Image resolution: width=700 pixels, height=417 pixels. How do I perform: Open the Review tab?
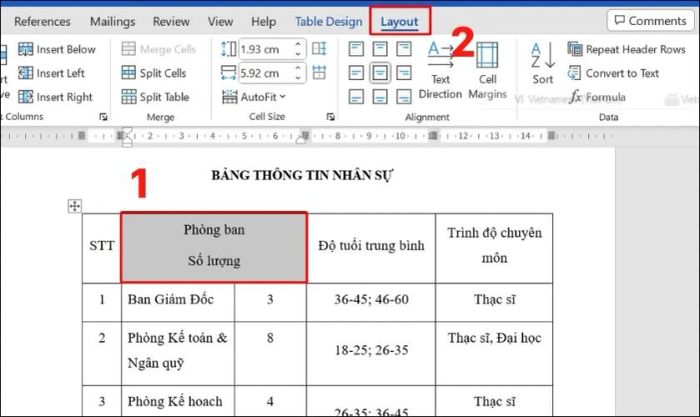click(x=171, y=21)
